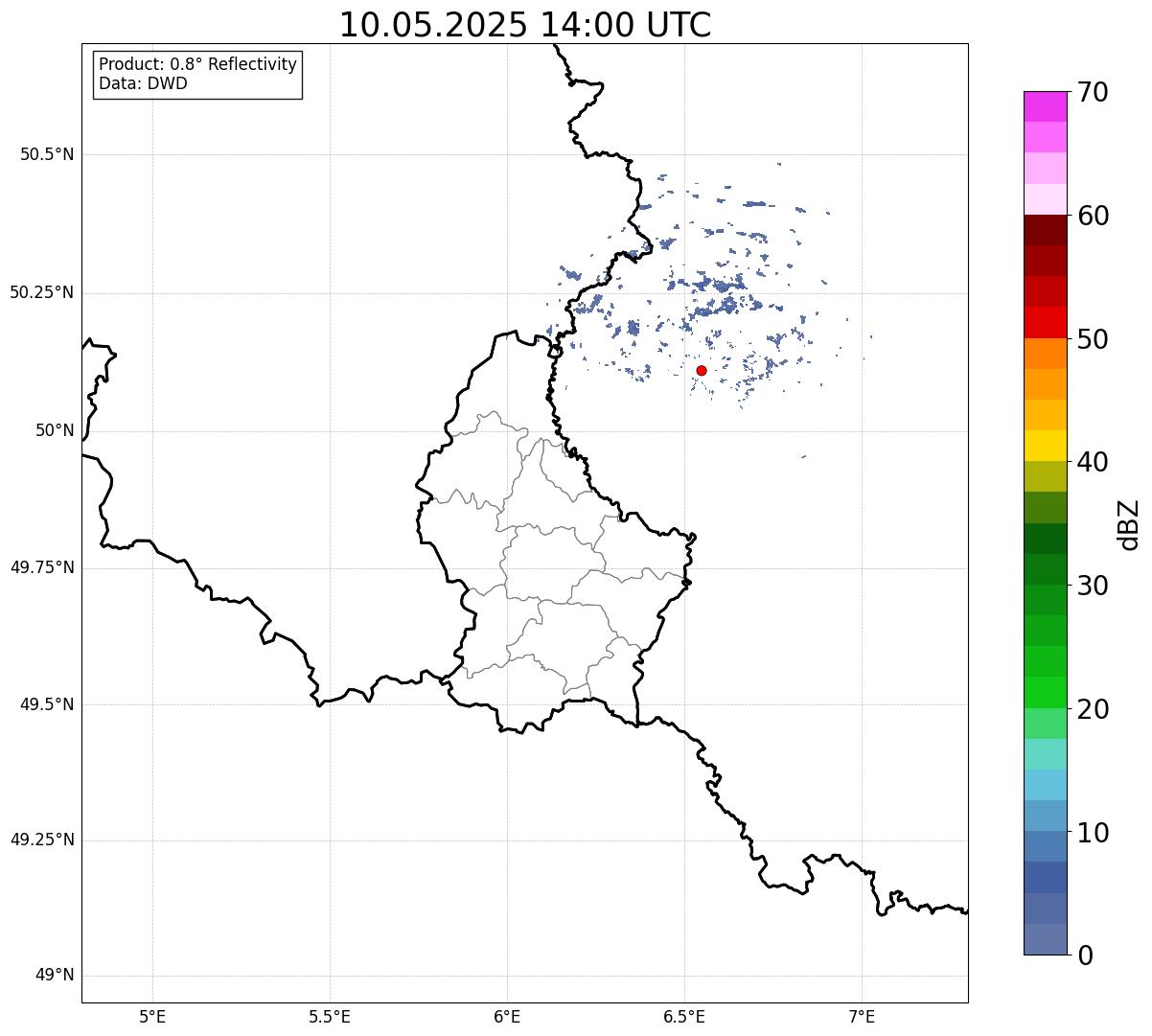Click the title "10.05.2025 14:00 UTC"

tap(525, 25)
